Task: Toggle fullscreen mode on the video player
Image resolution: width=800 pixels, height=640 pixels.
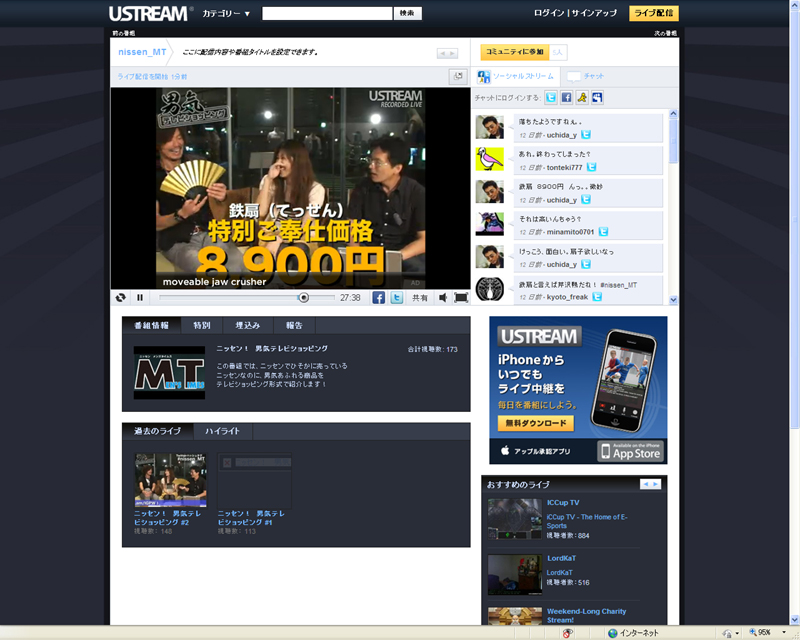Action: 461,297
